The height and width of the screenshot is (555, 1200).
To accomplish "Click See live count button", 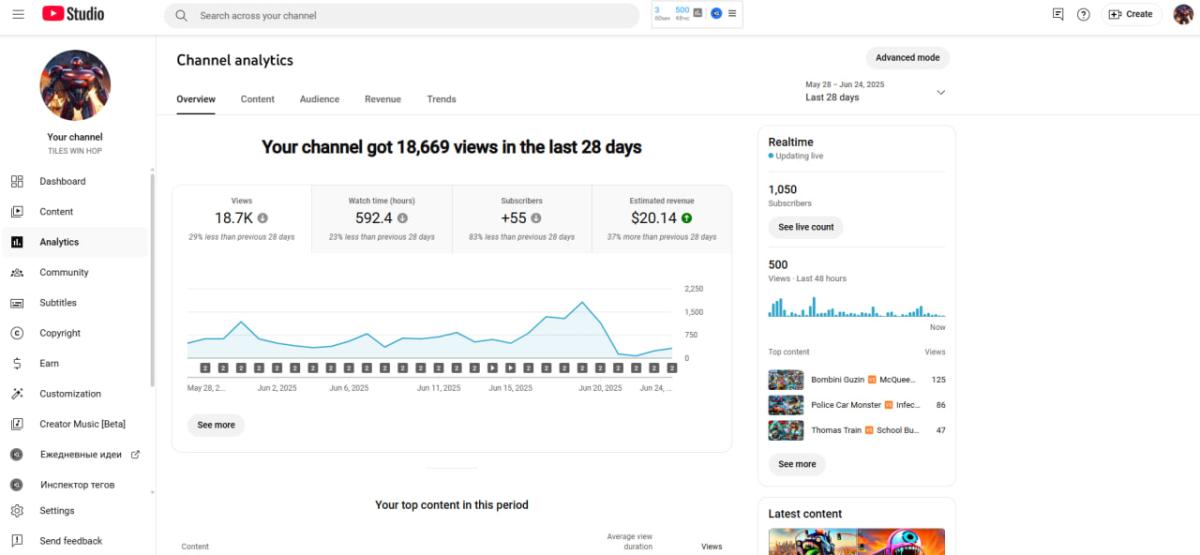I will pos(806,227).
